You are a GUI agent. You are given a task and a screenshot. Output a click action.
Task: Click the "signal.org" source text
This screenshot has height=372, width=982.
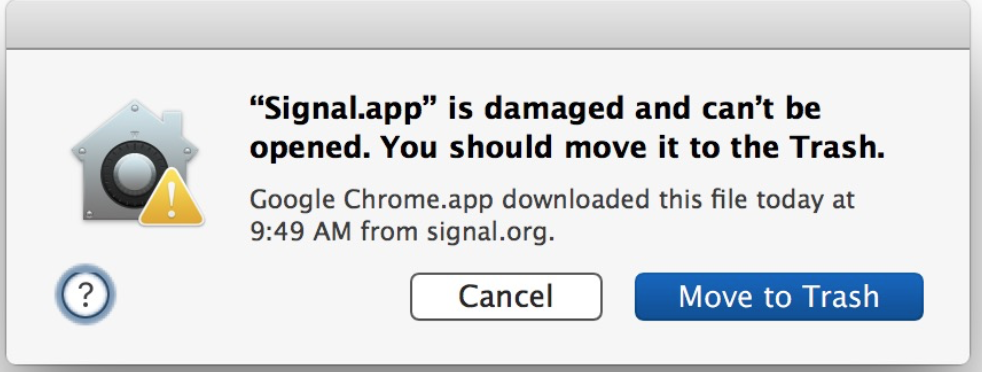pos(490,233)
